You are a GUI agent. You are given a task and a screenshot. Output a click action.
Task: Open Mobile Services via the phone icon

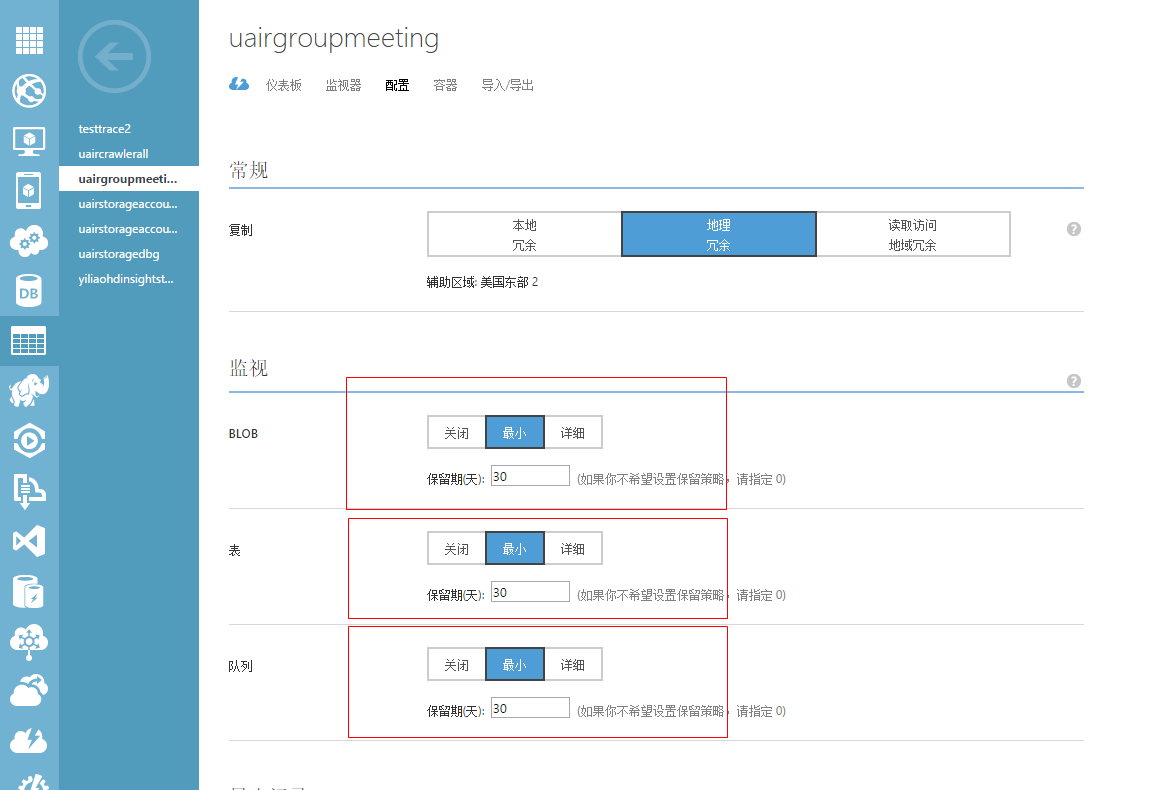(29, 190)
